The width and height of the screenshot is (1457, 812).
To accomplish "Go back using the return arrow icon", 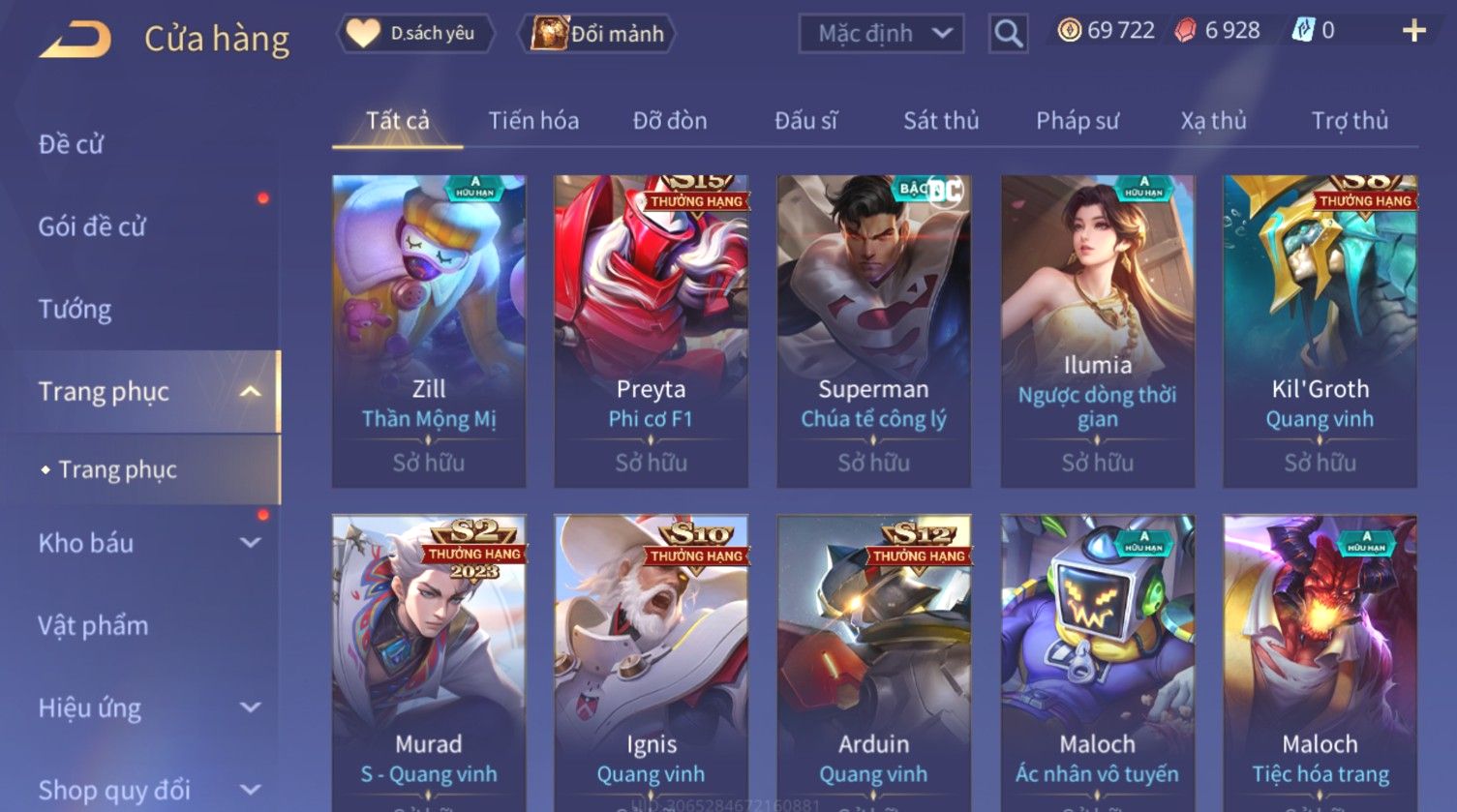I will point(75,40).
